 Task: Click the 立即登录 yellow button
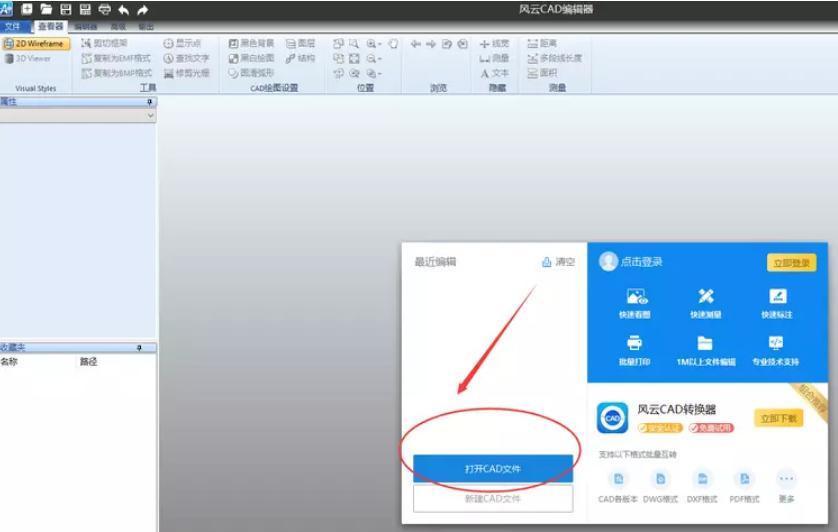[x=792, y=263]
